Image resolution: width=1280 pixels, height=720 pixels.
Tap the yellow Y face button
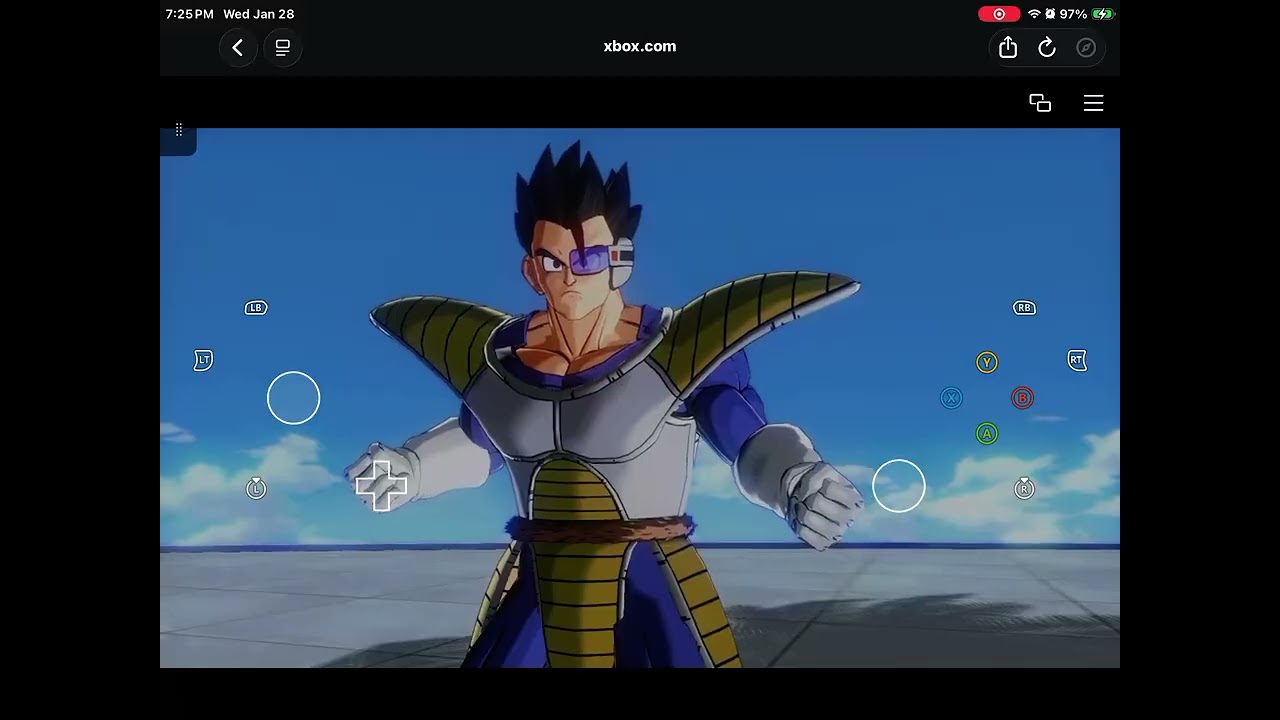987,362
